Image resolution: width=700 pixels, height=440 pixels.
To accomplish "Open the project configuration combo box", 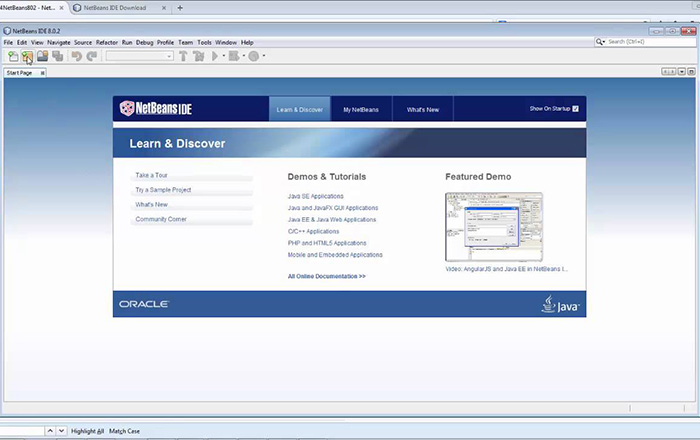I will (139, 56).
